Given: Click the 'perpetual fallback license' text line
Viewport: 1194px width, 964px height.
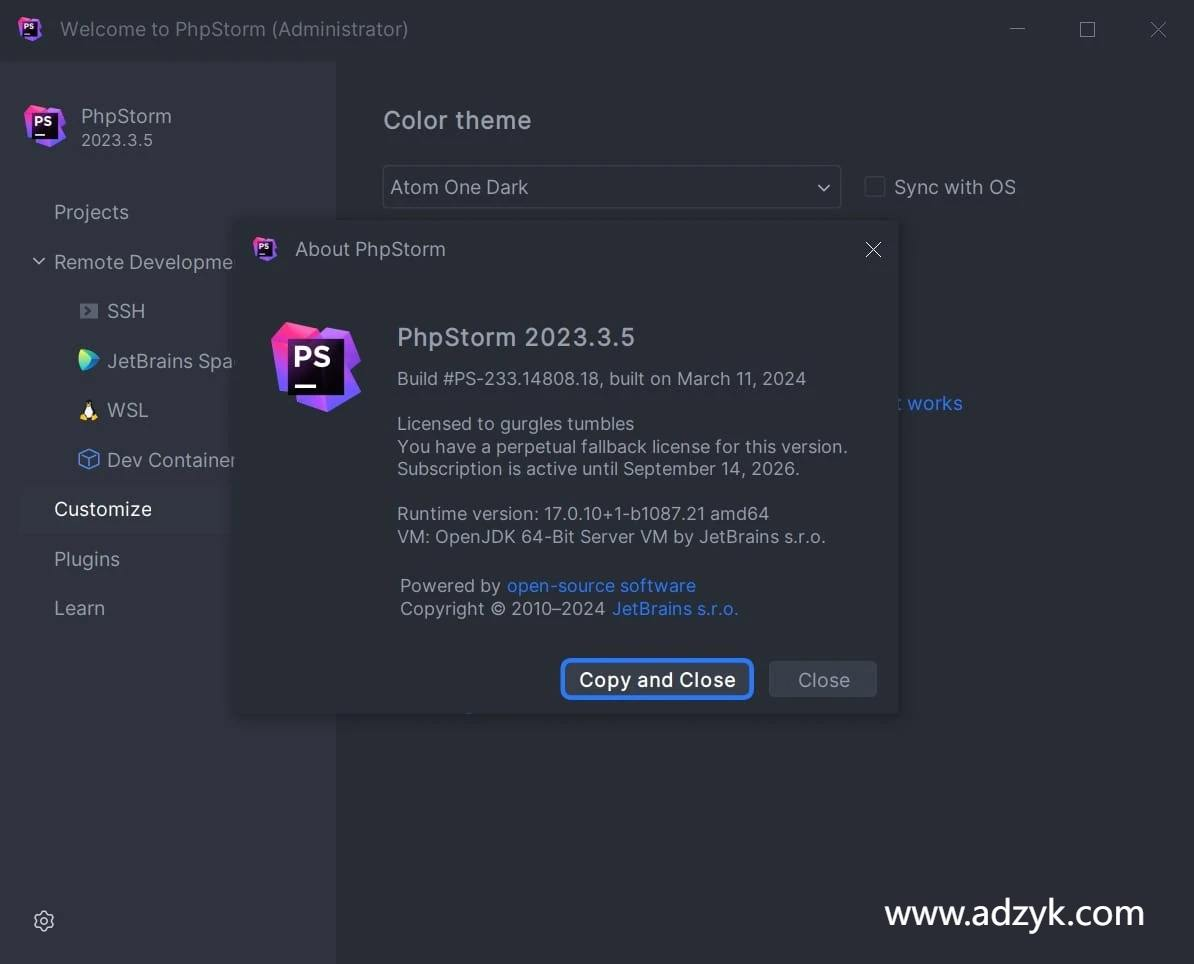Looking at the screenshot, I should click(622, 446).
